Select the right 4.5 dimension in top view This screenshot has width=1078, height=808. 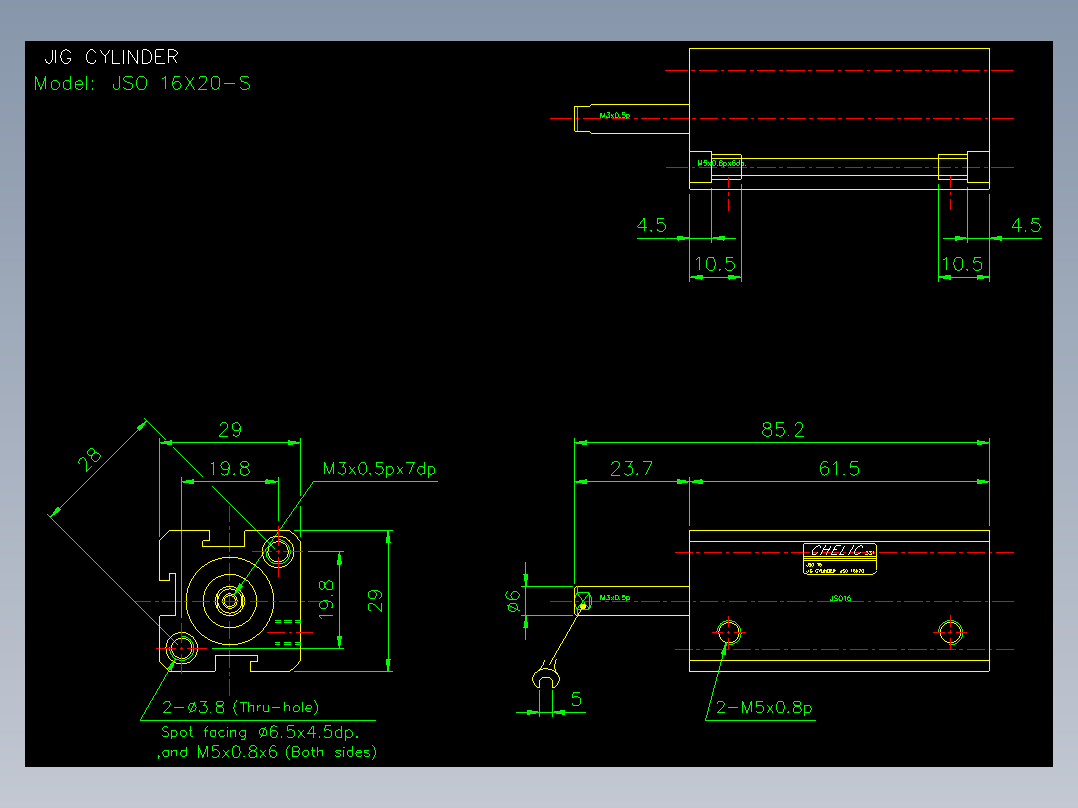tap(1026, 225)
